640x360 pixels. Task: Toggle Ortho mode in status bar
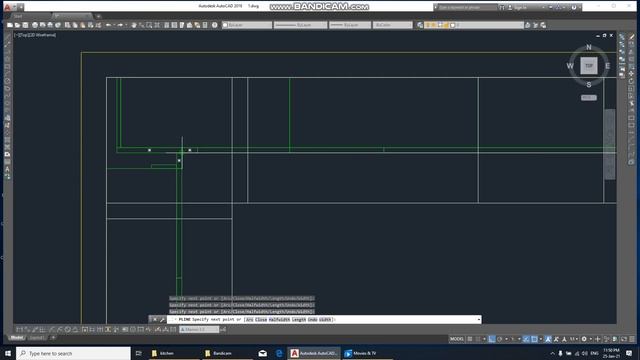click(491, 339)
